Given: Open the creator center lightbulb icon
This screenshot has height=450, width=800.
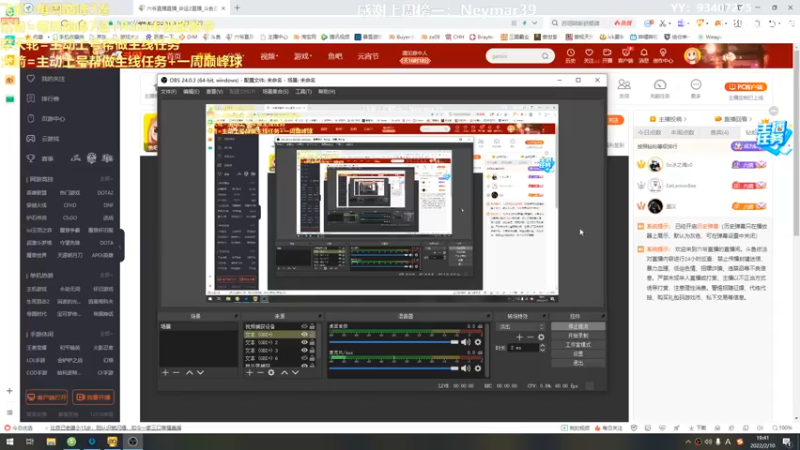Looking at the screenshot, I should tap(663, 55).
